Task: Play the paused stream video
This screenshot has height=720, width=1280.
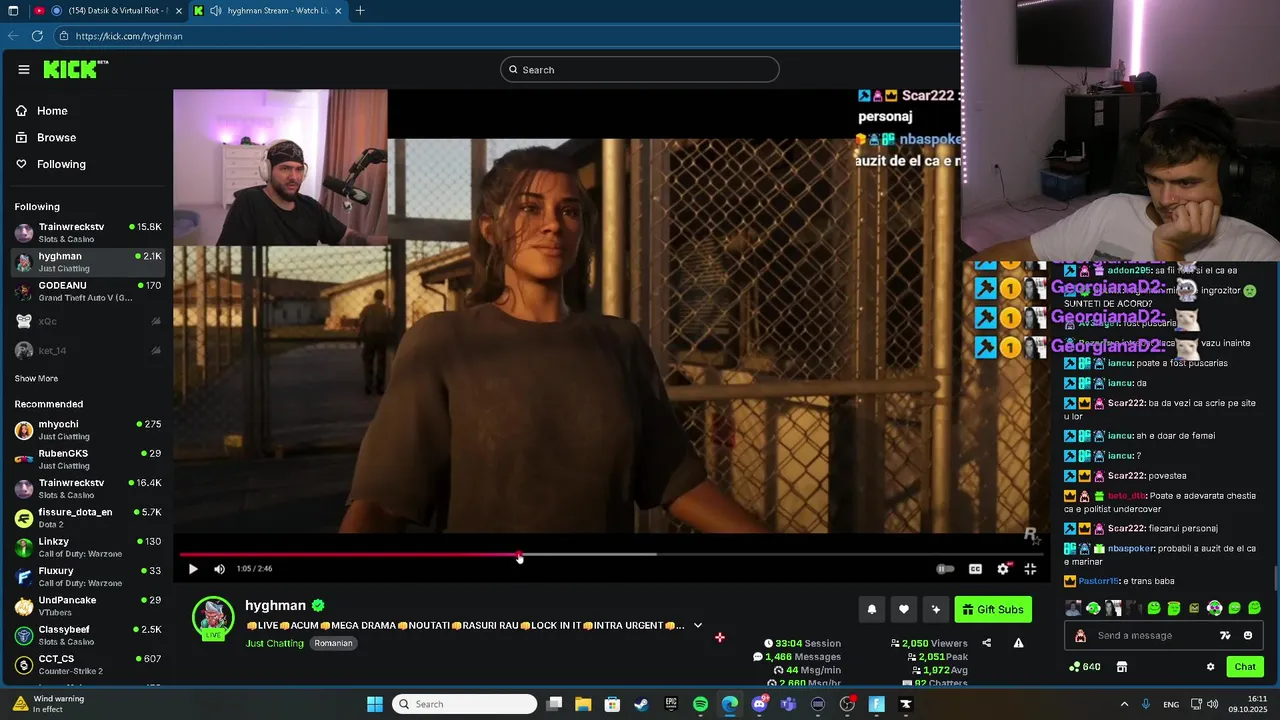Action: click(x=193, y=569)
